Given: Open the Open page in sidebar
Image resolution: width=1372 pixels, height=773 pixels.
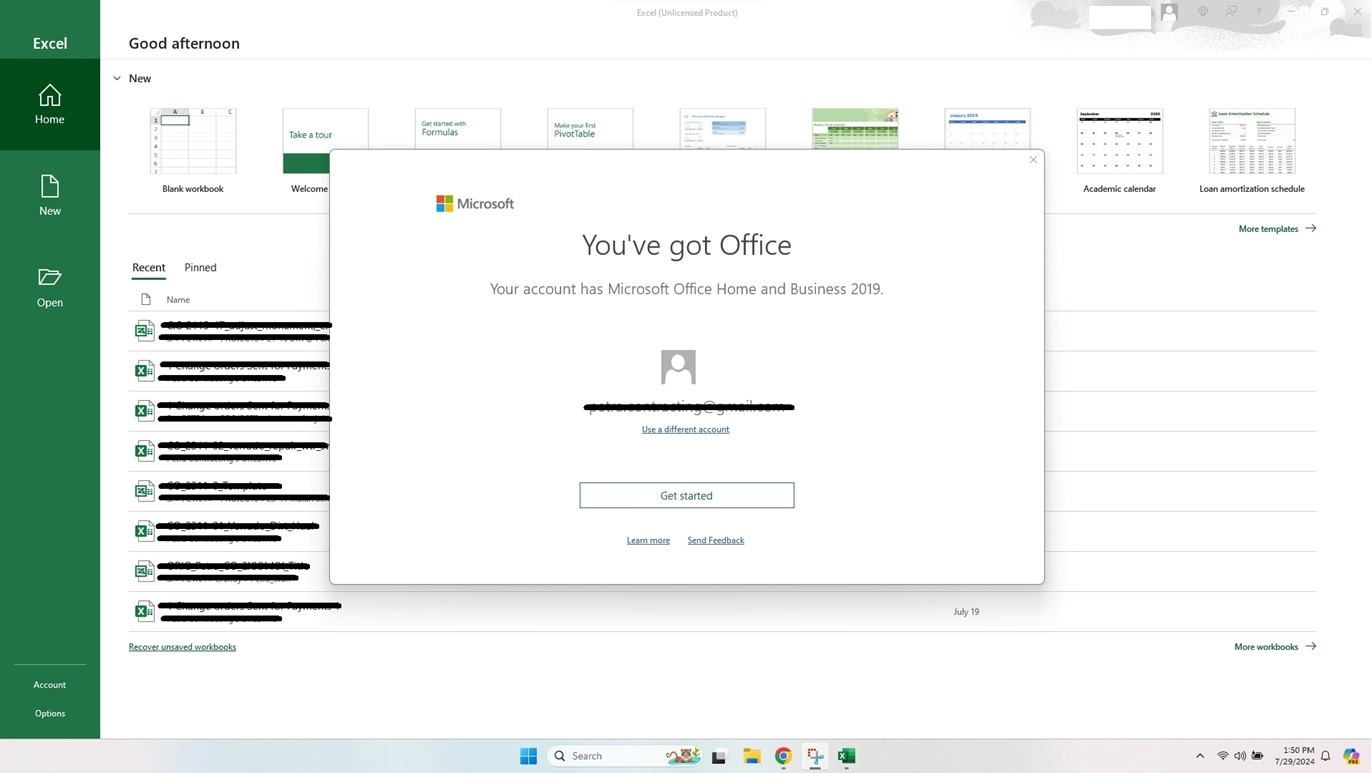Looking at the screenshot, I should (50, 287).
